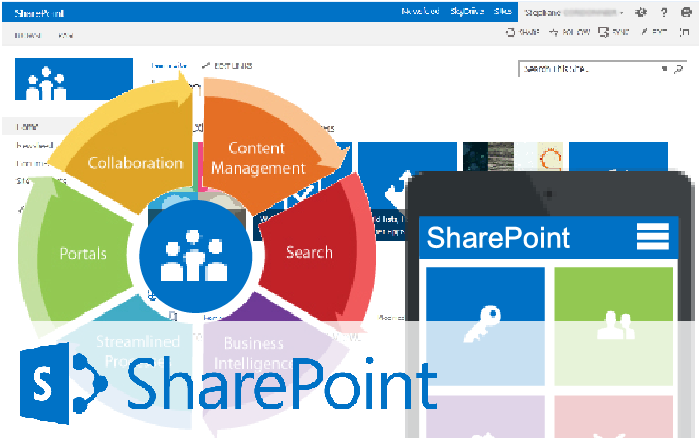Tap the green people tile on mobile
This screenshot has height=438, width=700.
[x=613, y=326]
